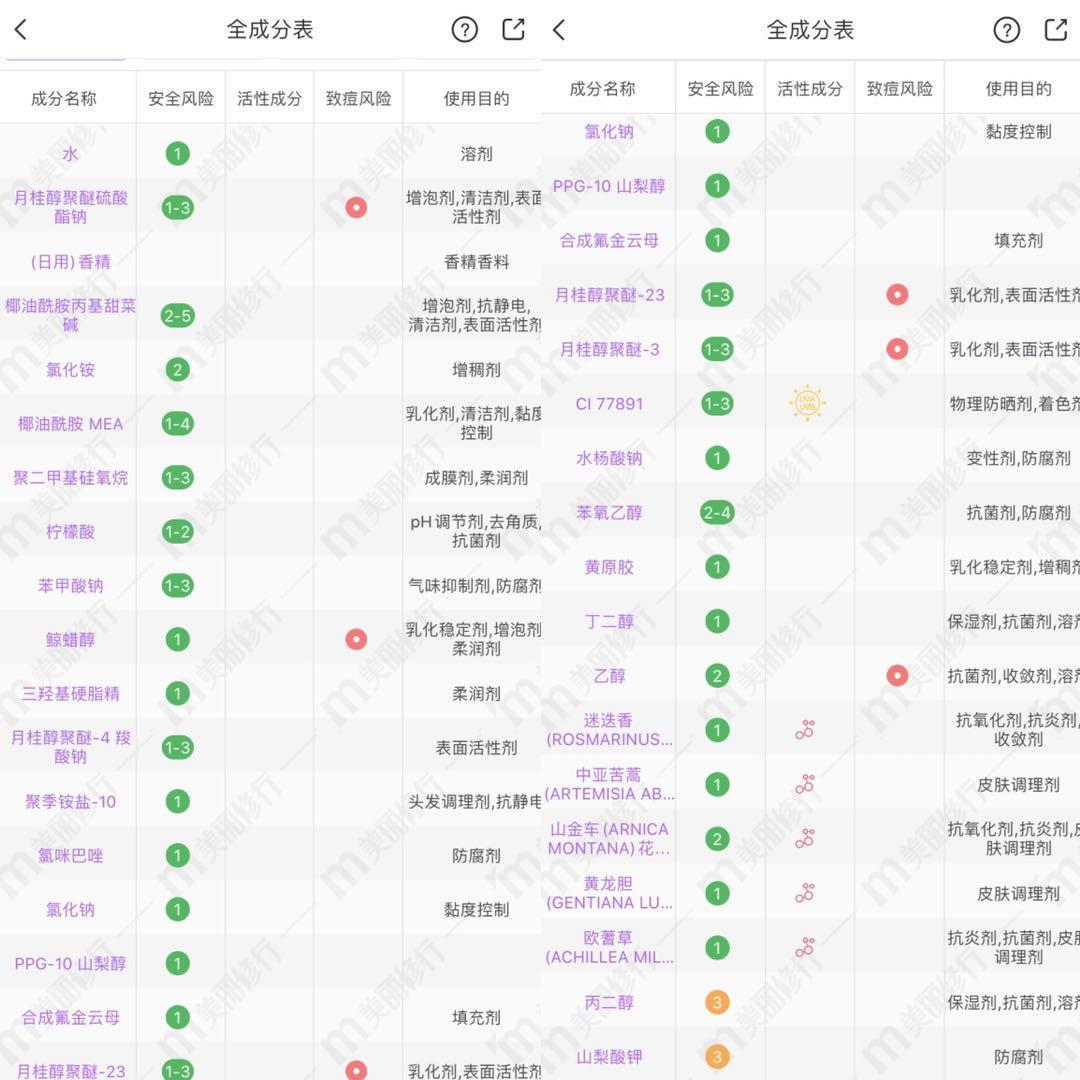Tap the red dot beside 乙醇
This screenshot has height=1080, width=1080.
pos(897,675)
